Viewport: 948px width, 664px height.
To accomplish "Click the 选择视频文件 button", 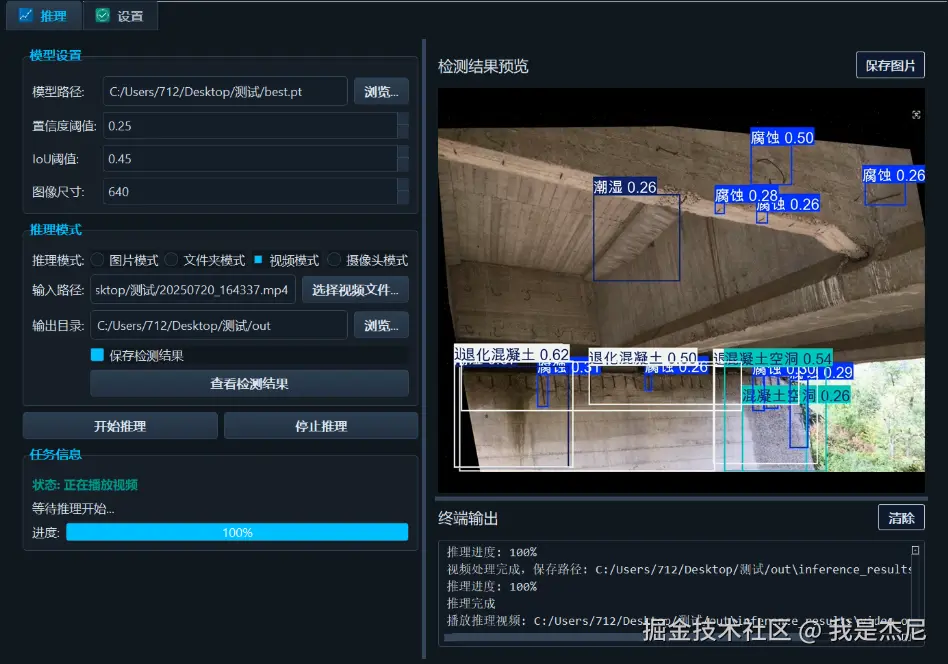I will [x=355, y=290].
